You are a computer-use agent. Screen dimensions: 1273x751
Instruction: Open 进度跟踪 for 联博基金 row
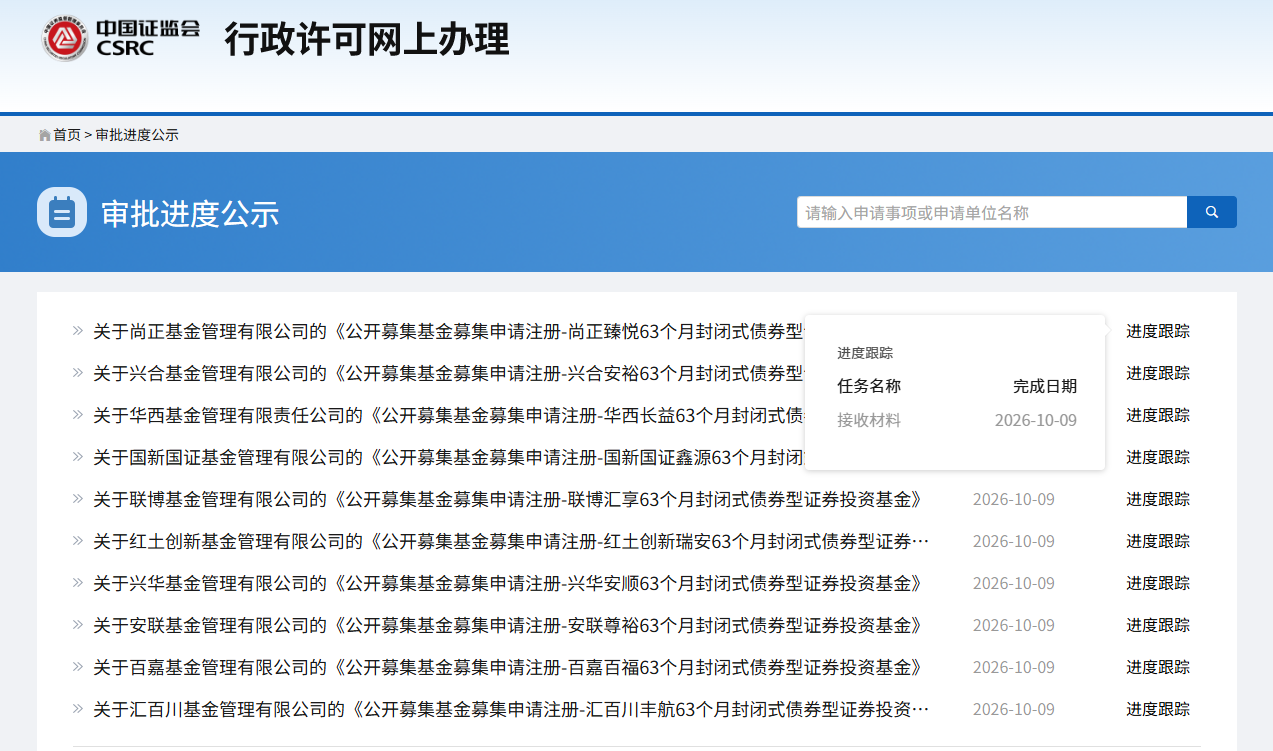click(1158, 499)
